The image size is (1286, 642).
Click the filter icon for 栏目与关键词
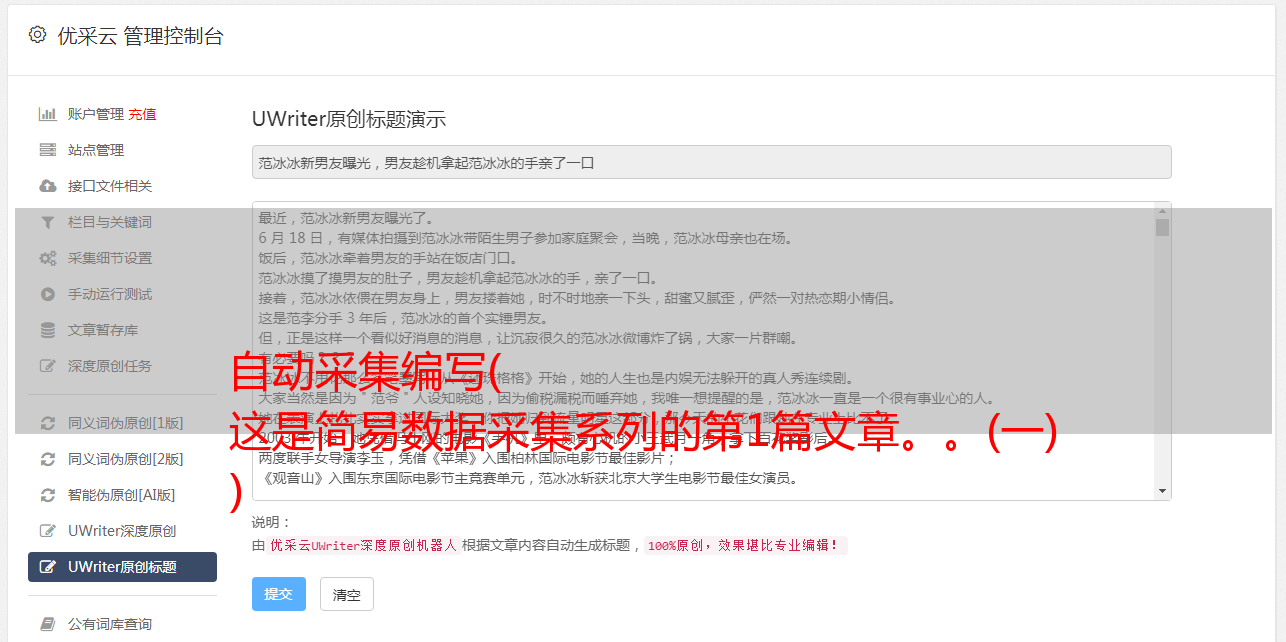click(x=47, y=222)
